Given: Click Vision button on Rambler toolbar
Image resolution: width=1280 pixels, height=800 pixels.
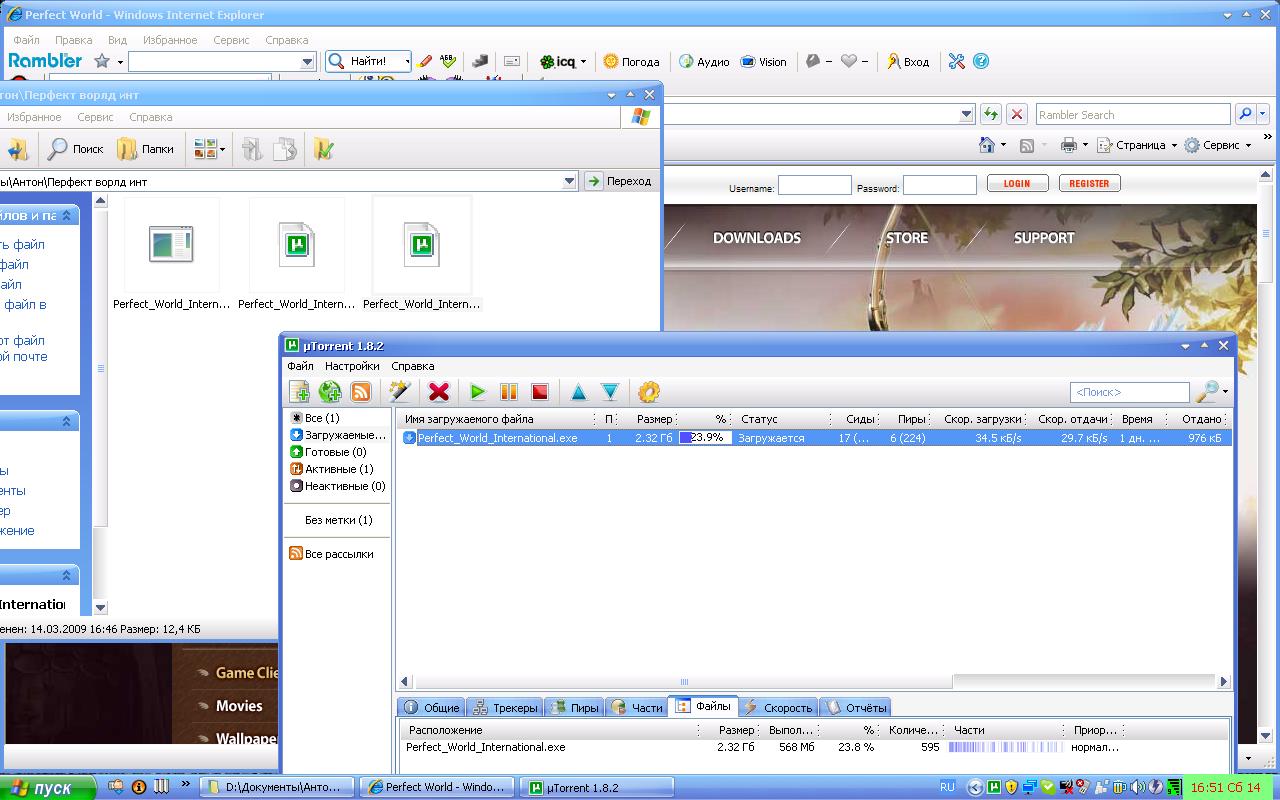Looking at the screenshot, I should 763,61.
